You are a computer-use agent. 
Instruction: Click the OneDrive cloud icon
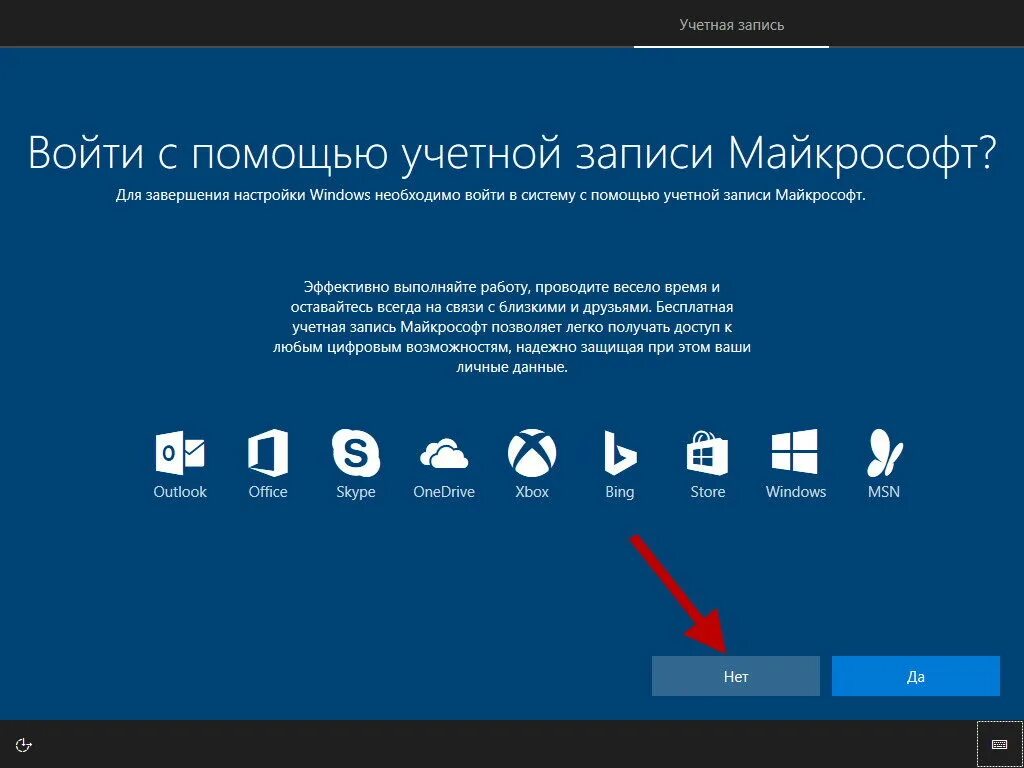pos(444,453)
